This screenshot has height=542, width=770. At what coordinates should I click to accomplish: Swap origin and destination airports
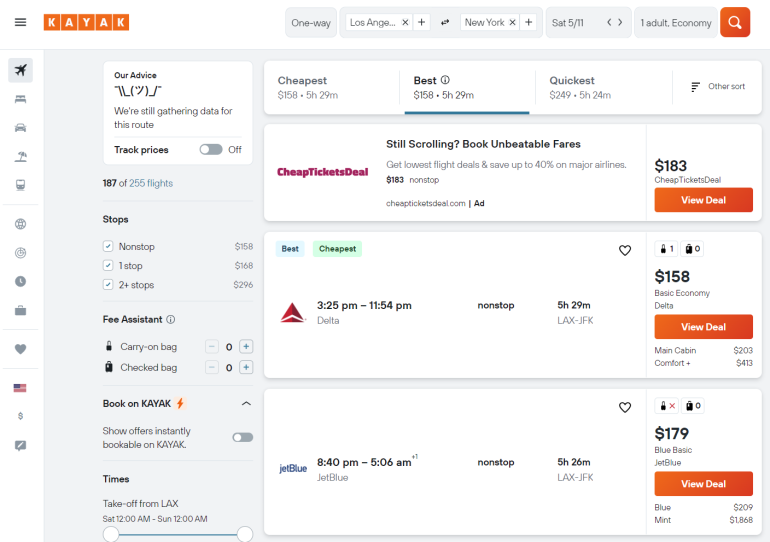(x=445, y=23)
